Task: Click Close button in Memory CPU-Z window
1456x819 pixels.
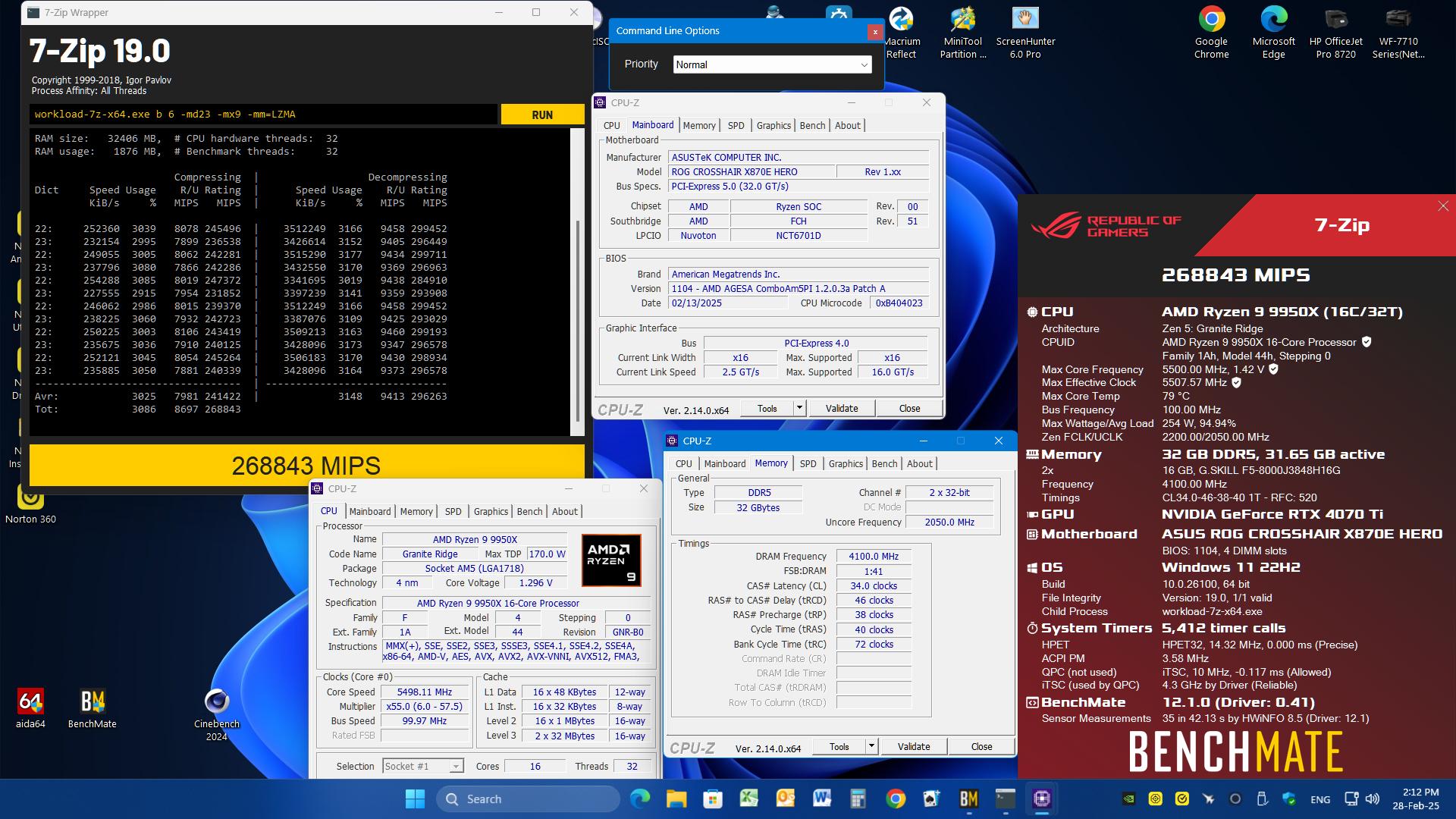Action: [x=981, y=747]
